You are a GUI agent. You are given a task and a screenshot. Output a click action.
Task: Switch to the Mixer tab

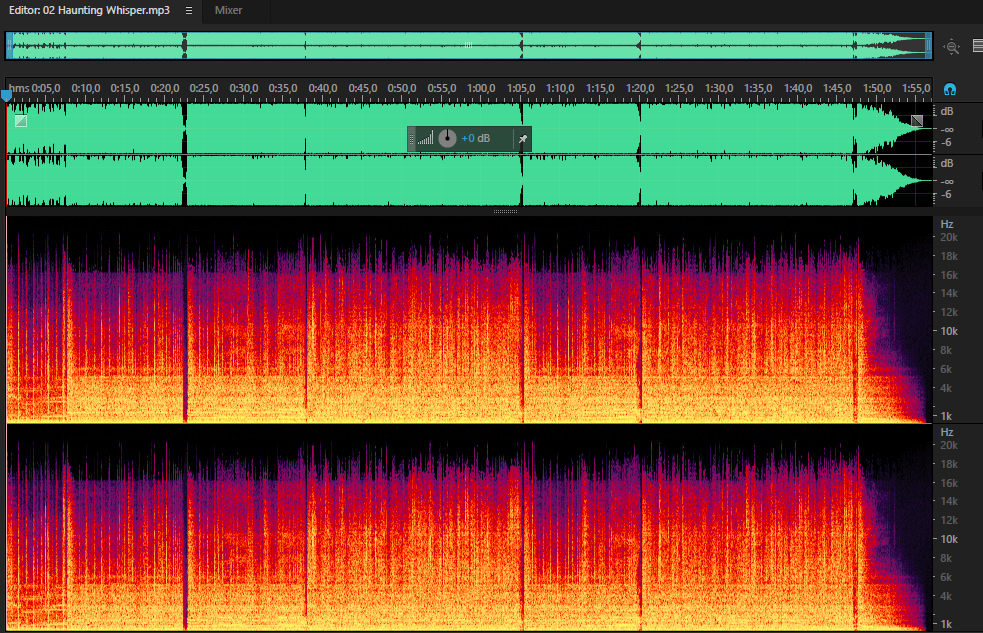228,11
